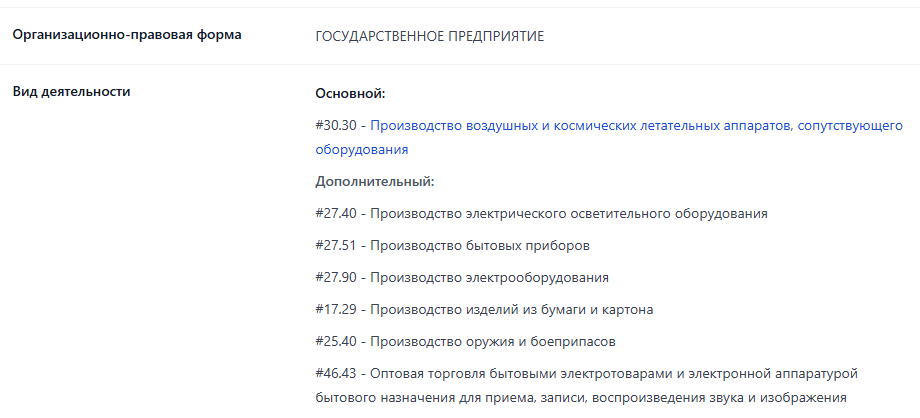The image size is (920, 418).
Task: Click the #27.90 activity code
Action: pos(336,277)
